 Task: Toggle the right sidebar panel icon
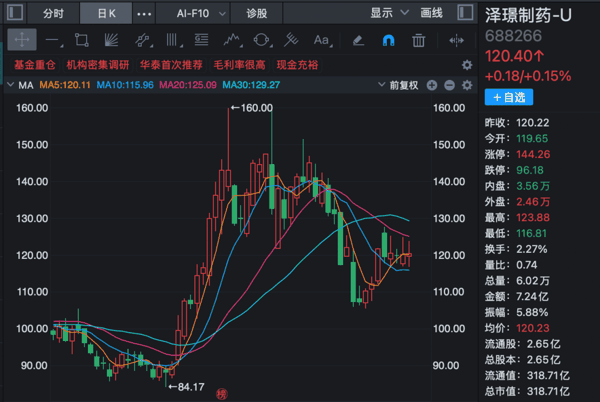[x=465, y=12]
